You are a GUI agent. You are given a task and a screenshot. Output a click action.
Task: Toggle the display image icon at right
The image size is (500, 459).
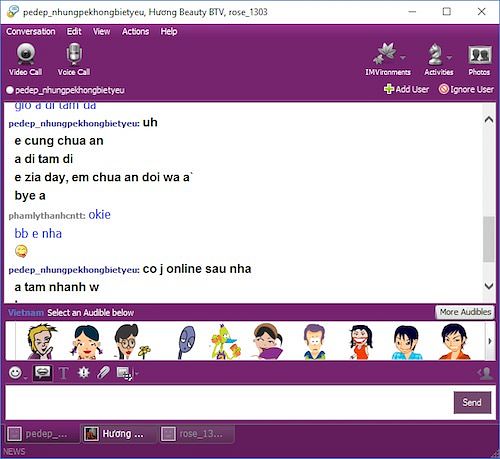[485, 373]
